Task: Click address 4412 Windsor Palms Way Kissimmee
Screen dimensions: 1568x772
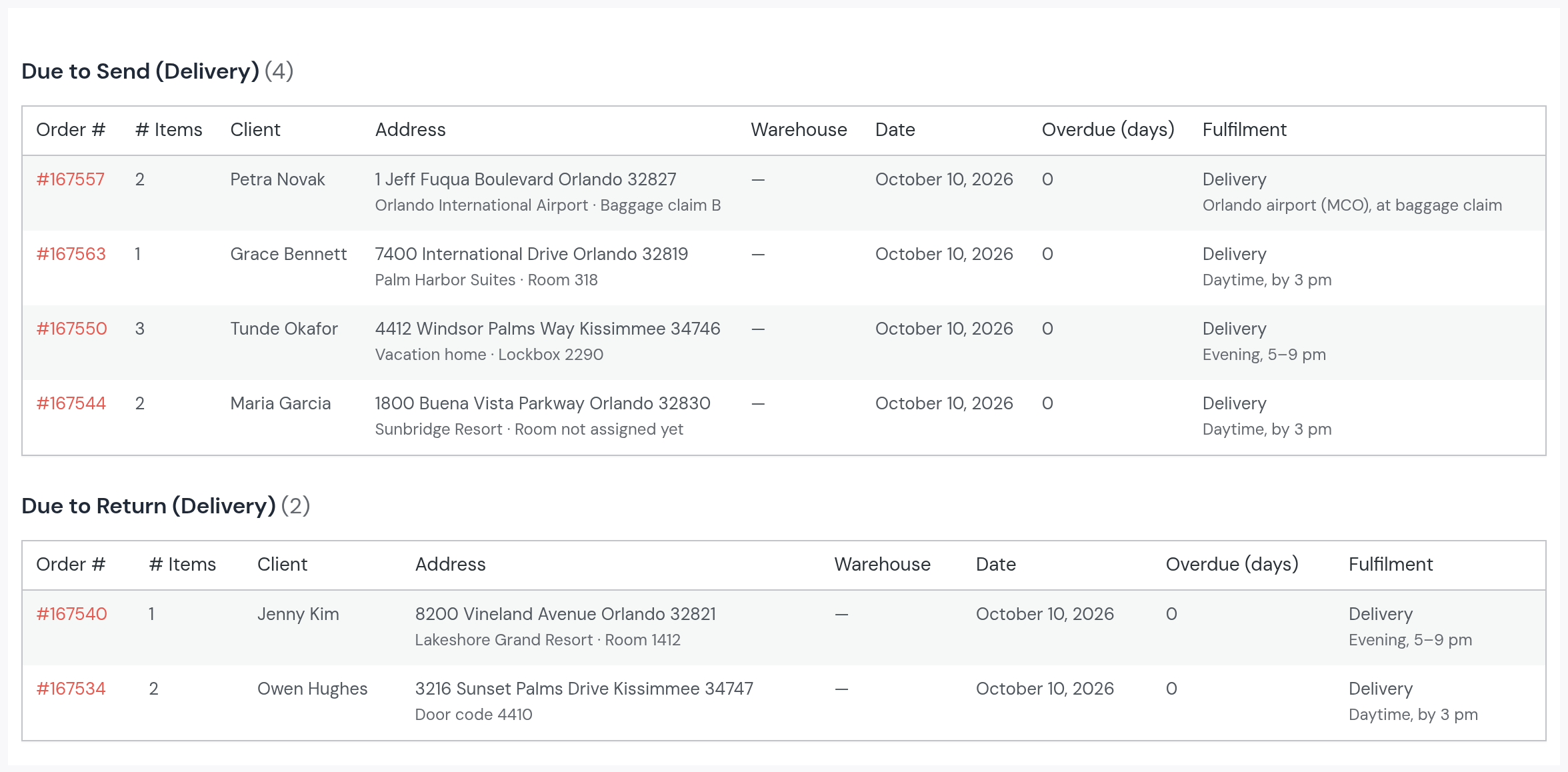Action: click(520, 329)
